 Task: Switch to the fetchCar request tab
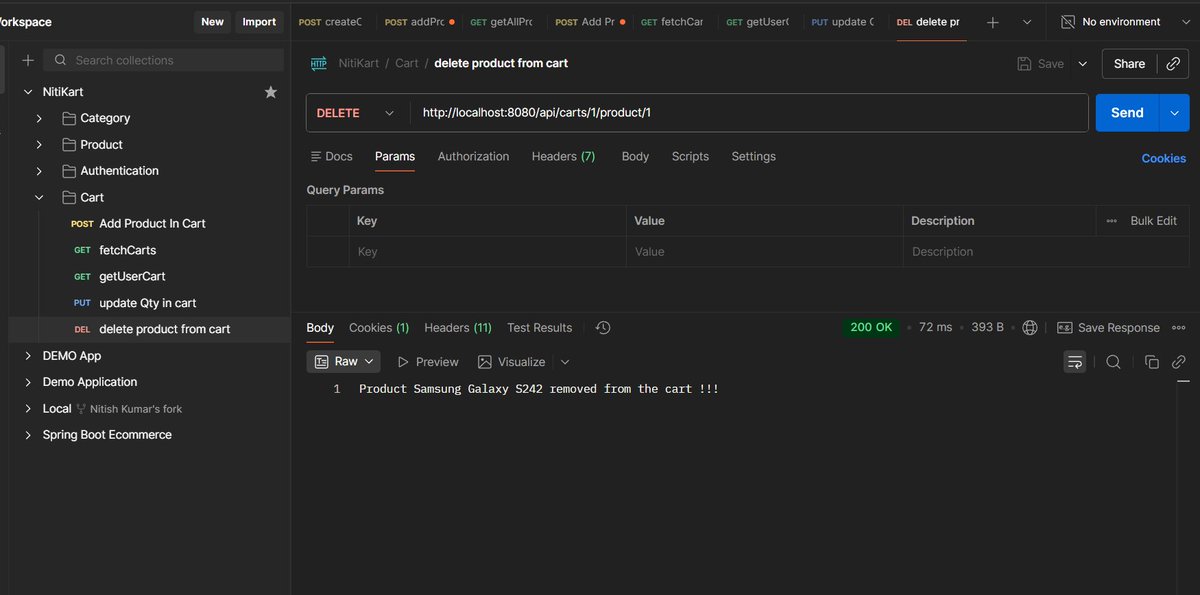click(672, 22)
